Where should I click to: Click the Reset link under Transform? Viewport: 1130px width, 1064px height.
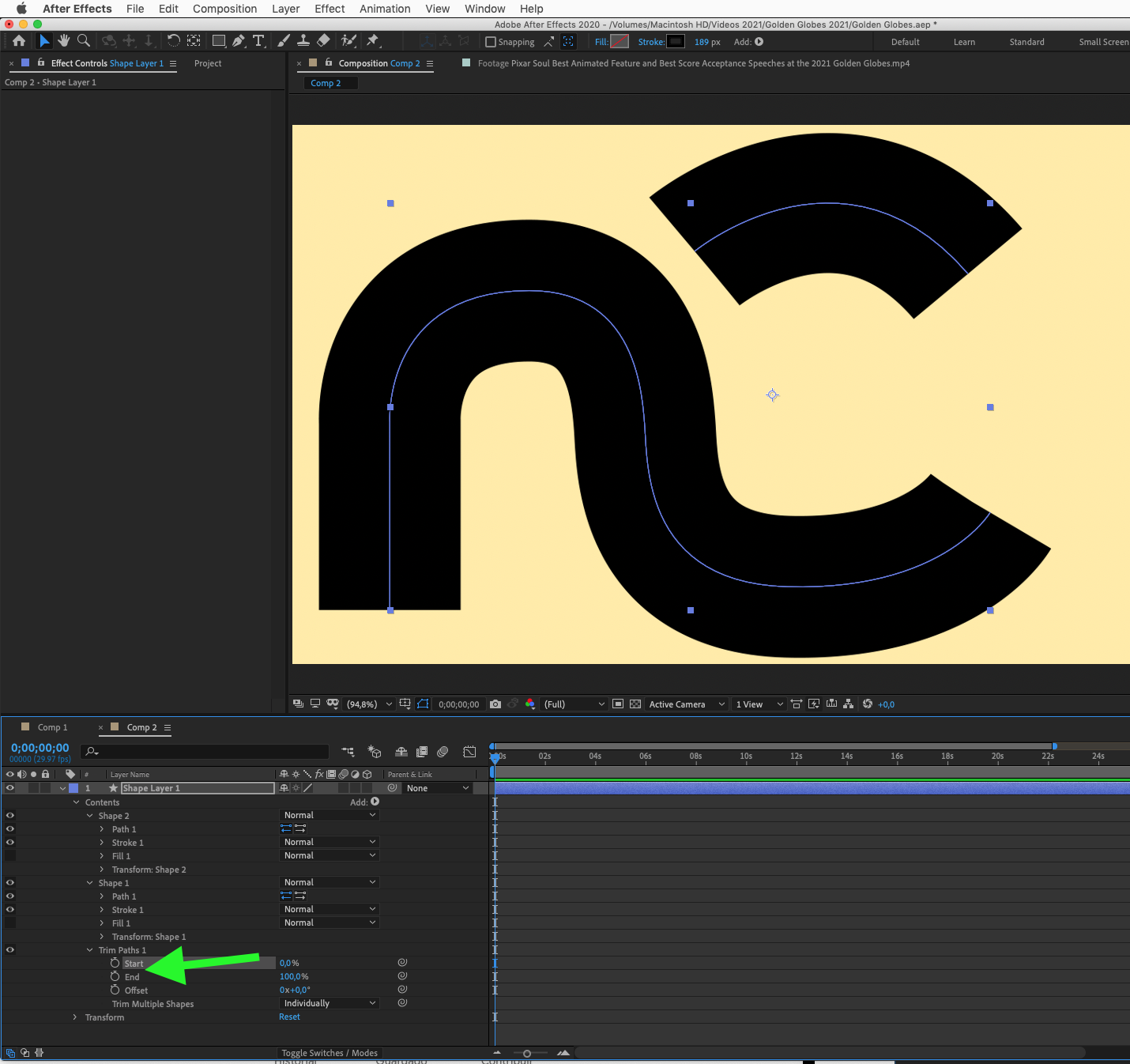(289, 1017)
